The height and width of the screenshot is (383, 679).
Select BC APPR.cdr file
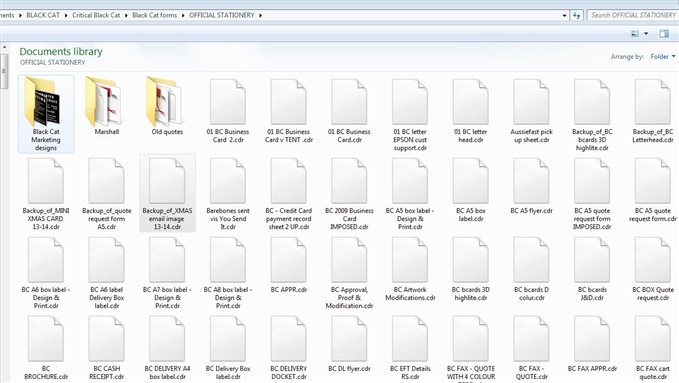(x=289, y=265)
